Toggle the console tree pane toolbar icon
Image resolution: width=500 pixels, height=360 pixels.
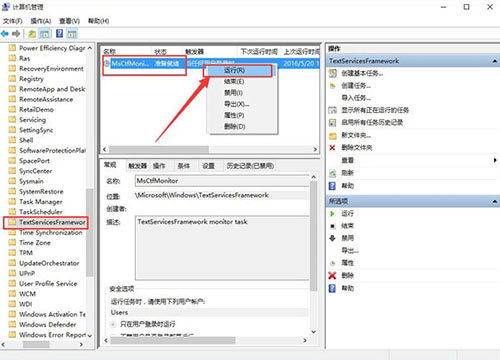44,34
